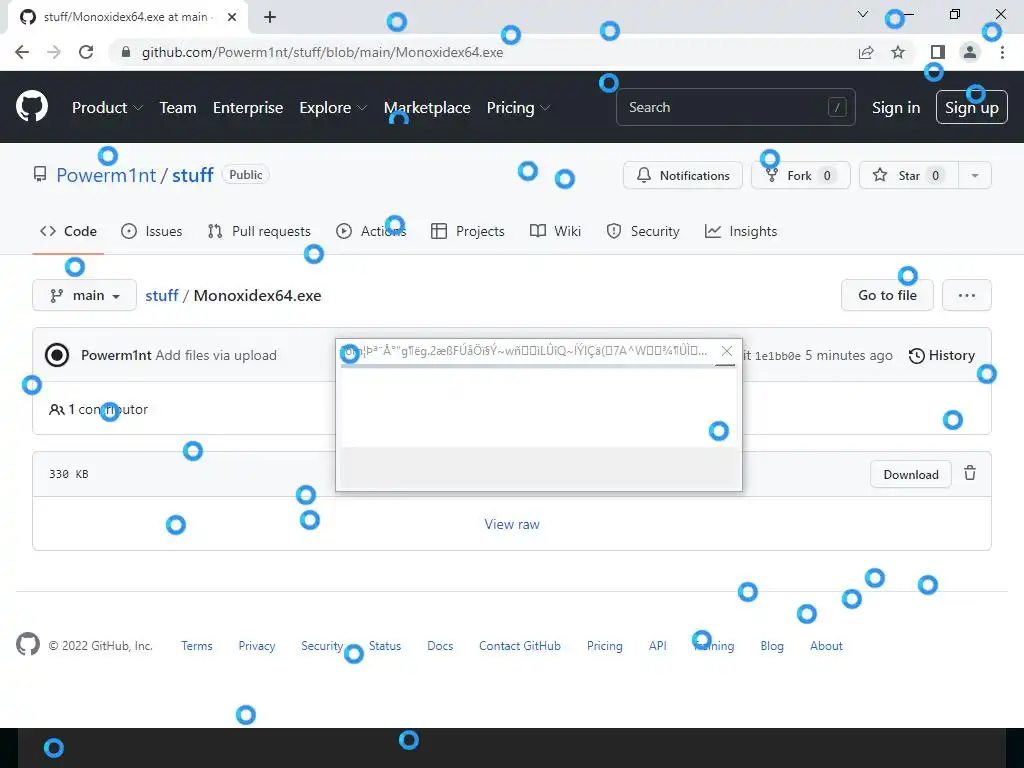The image size is (1024, 768).
Task: Star the repository
Action: click(x=909, y=175)
